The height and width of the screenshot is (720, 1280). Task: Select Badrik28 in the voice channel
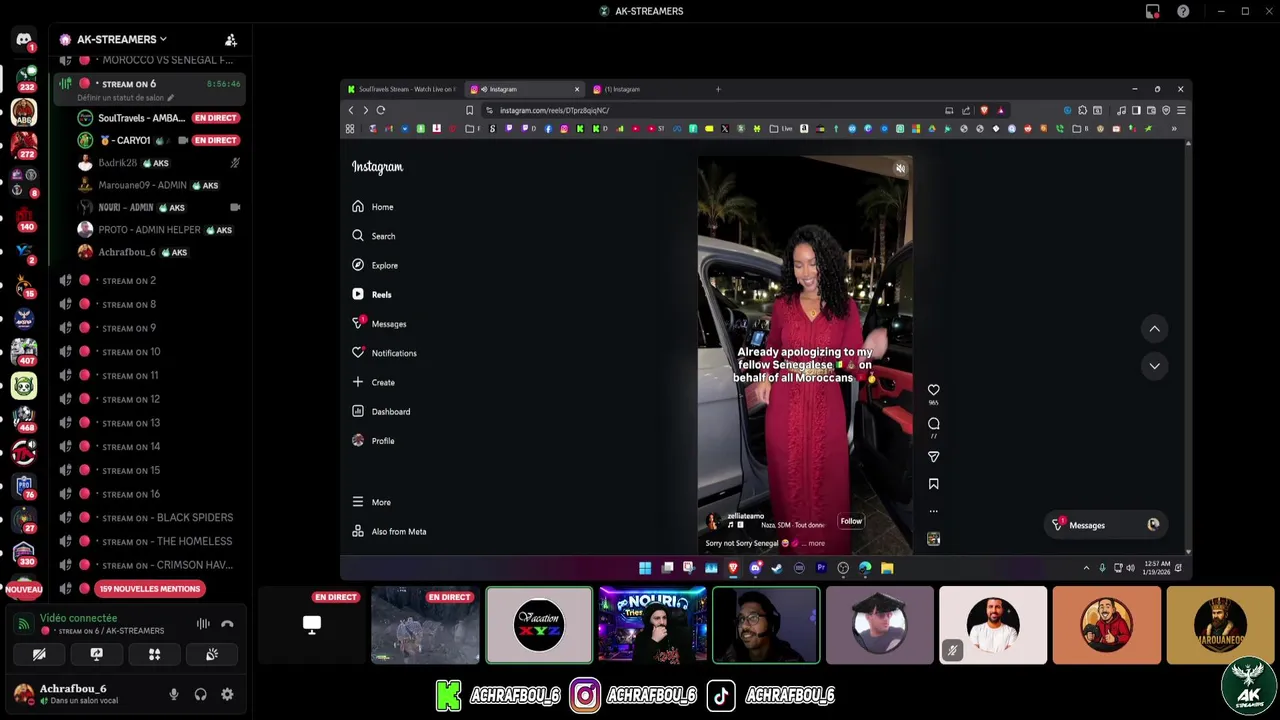tap(158, 163)
